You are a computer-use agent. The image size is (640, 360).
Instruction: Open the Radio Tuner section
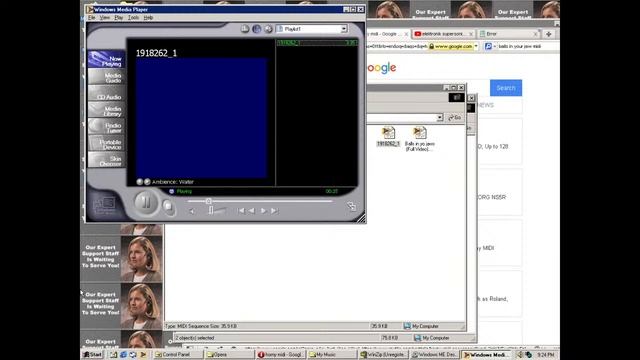(x=107, y=127)
